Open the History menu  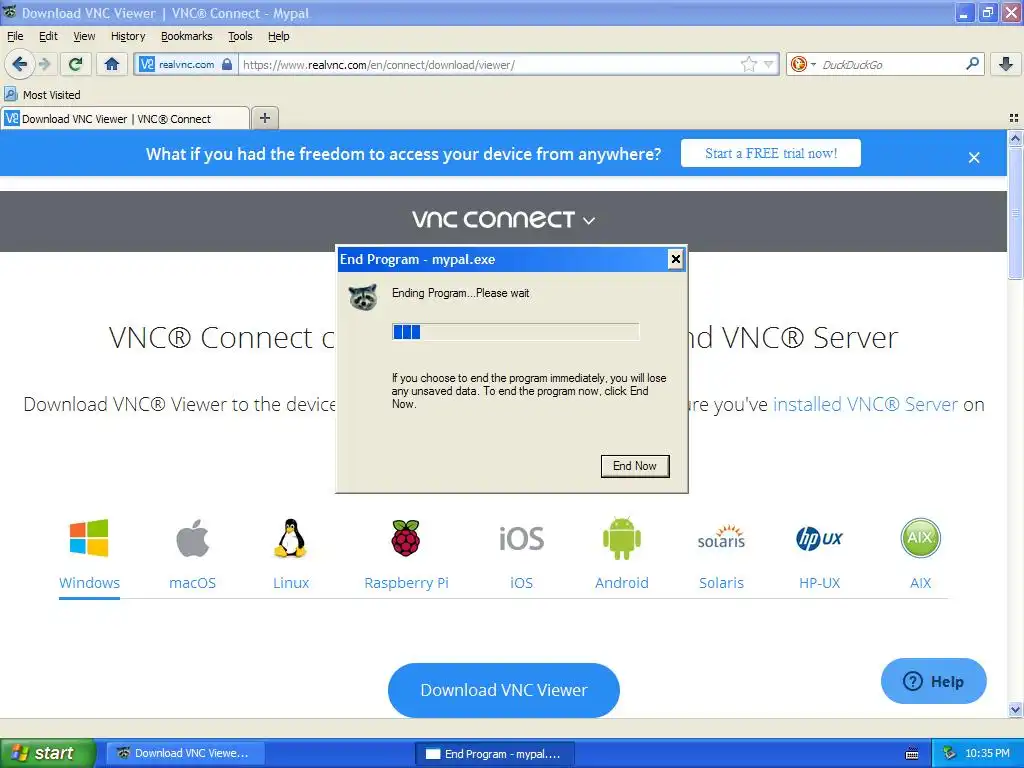click(x=128, y=36)
